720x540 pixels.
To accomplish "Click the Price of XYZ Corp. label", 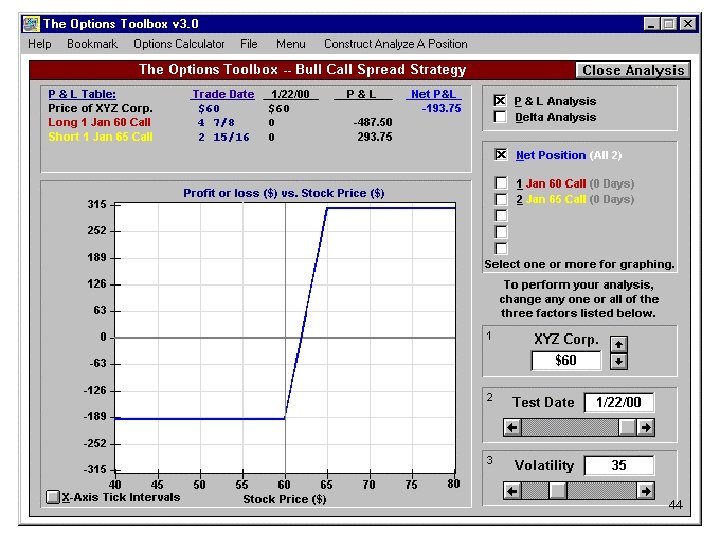I will tap(100, 108).
